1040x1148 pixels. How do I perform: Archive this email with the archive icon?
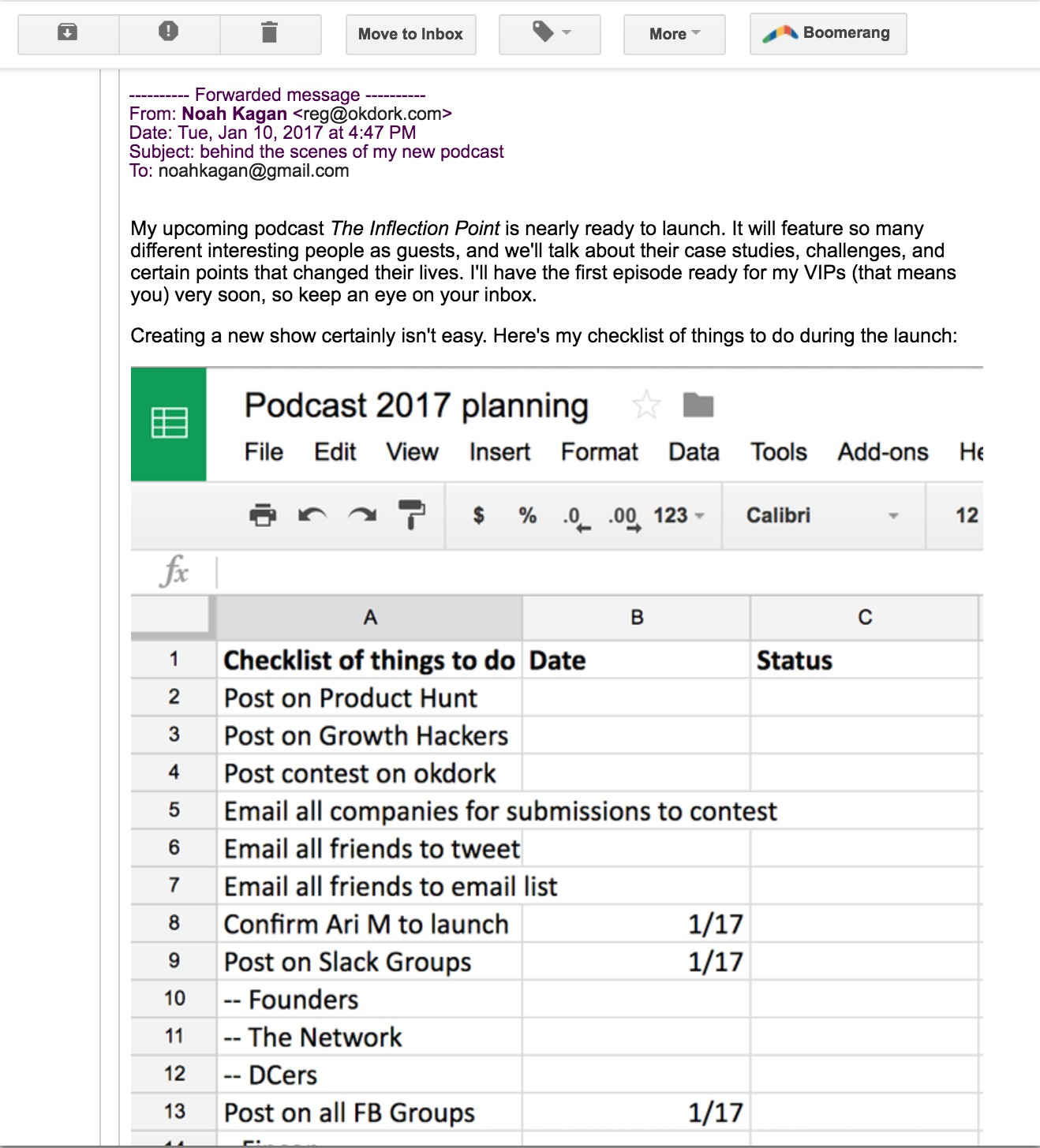tap(68, 34)
